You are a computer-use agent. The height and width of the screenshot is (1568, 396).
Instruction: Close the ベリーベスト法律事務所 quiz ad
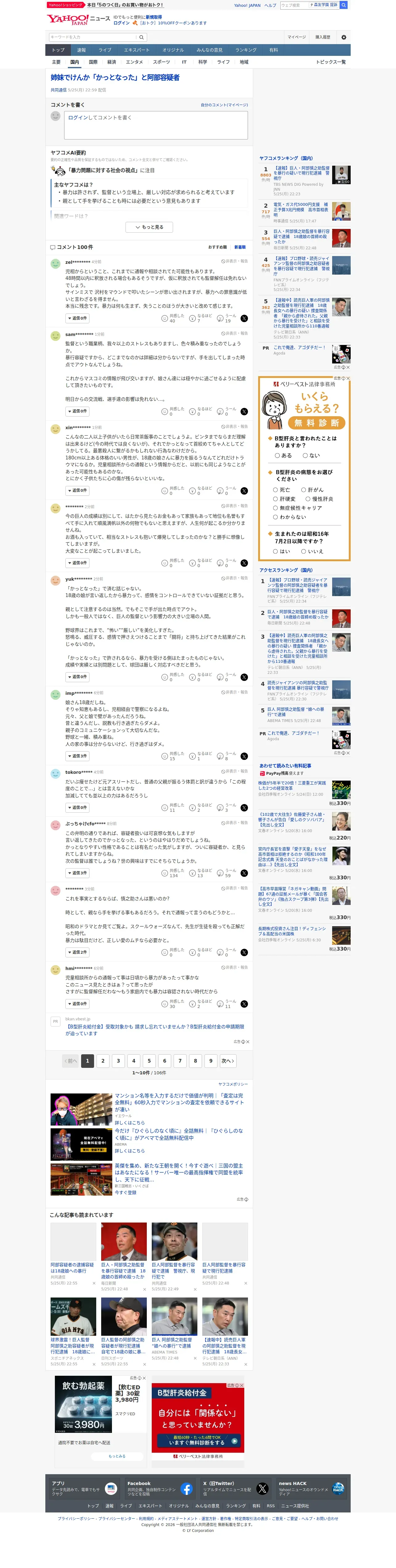click(x=347, y=379)
